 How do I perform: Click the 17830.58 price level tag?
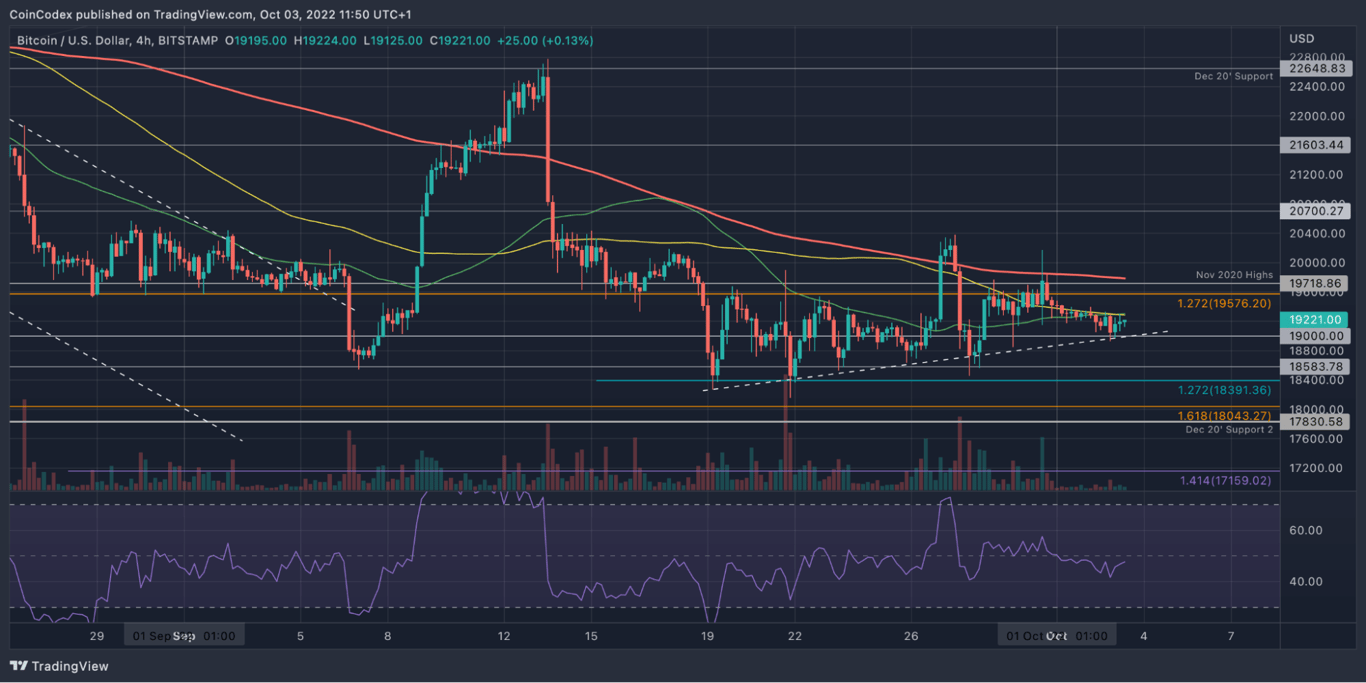click(x=1316, y=421)
